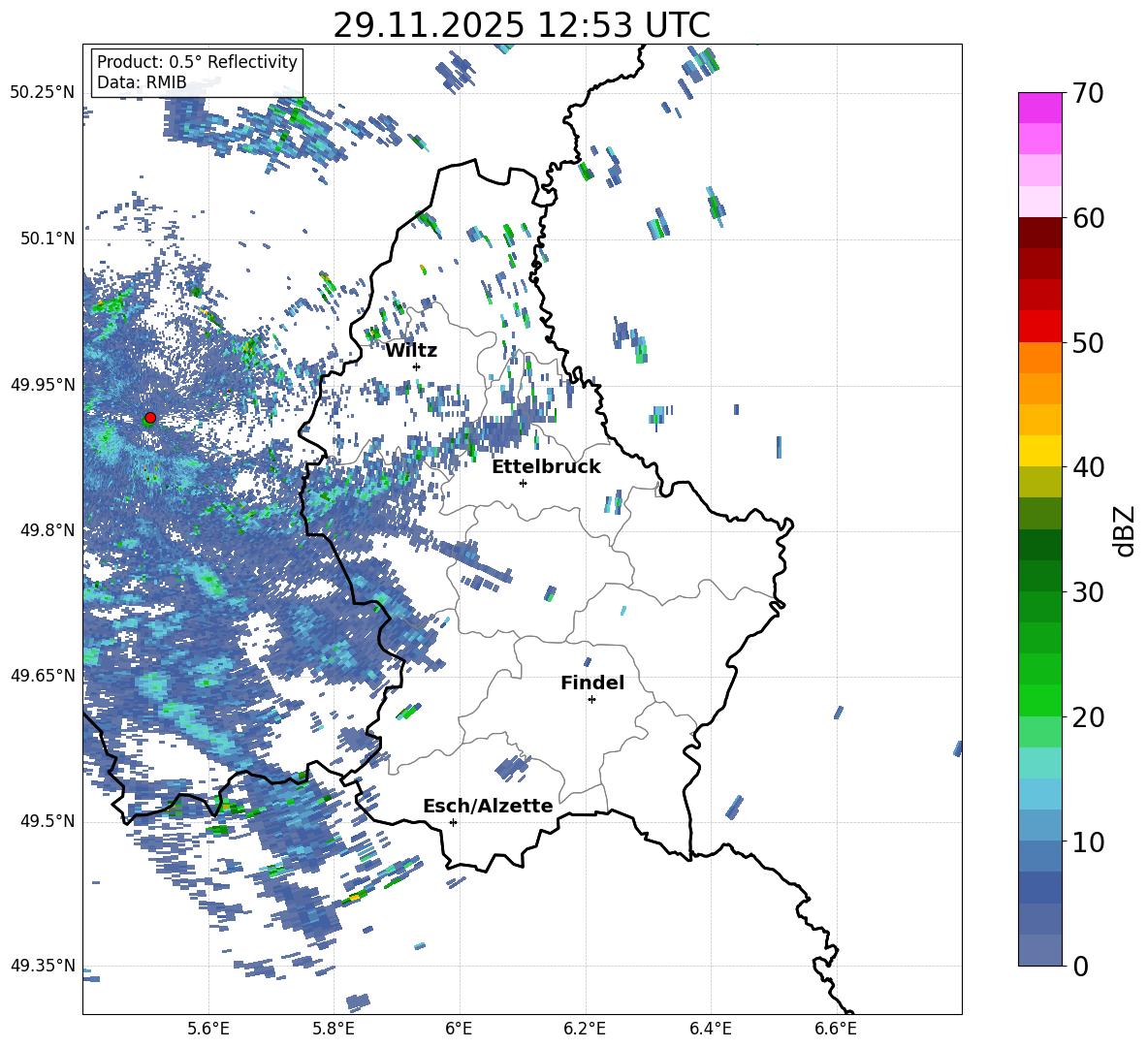Click the 6.2°E longitude label

click(x=585, y=1029)
